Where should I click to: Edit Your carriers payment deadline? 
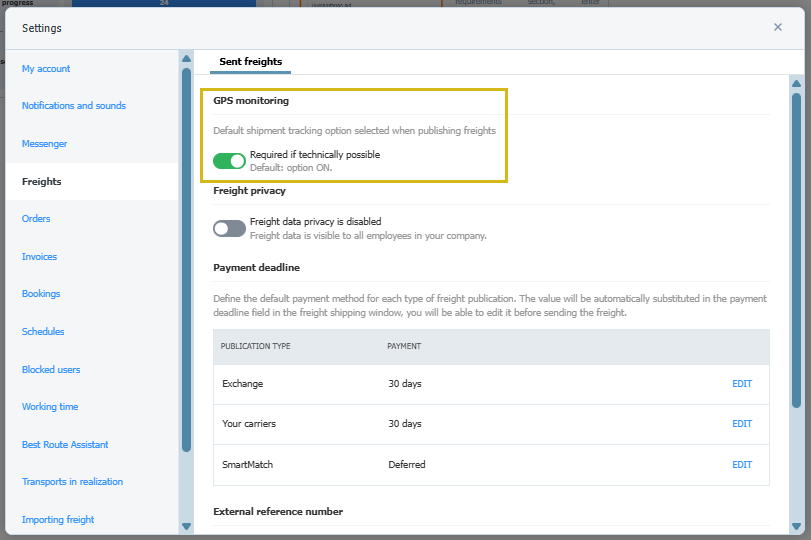click(741, 424)
